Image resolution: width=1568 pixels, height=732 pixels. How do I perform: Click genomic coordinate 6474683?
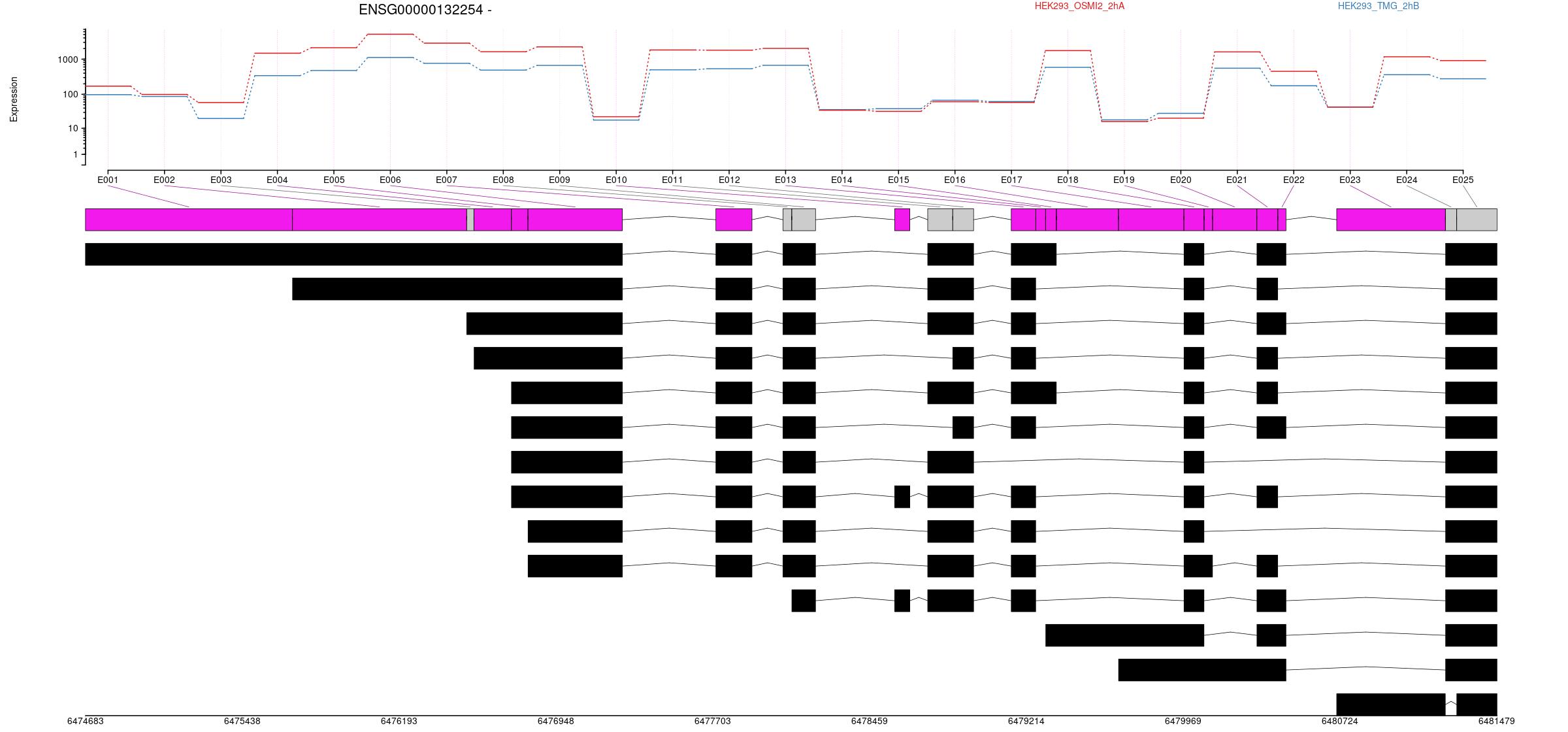tap(86, 721)
